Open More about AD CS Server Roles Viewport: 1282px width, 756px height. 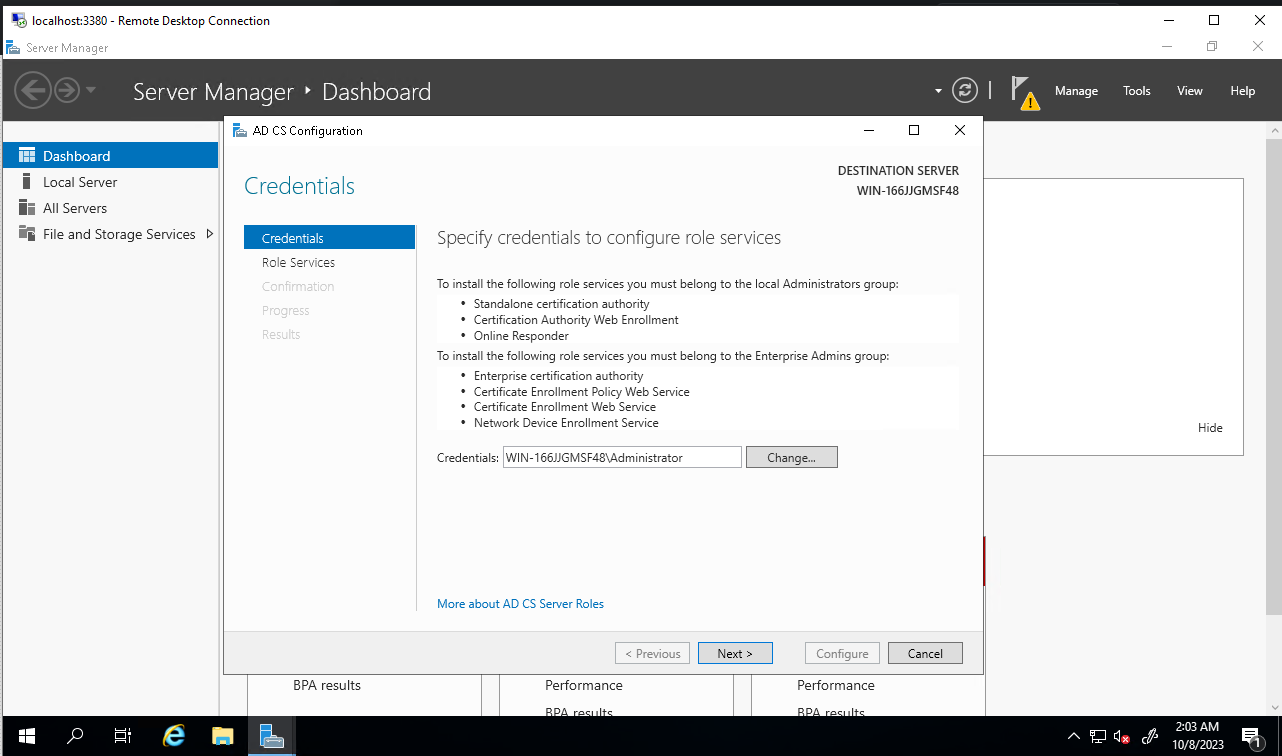pyautogui.click(x=520, y=604)
